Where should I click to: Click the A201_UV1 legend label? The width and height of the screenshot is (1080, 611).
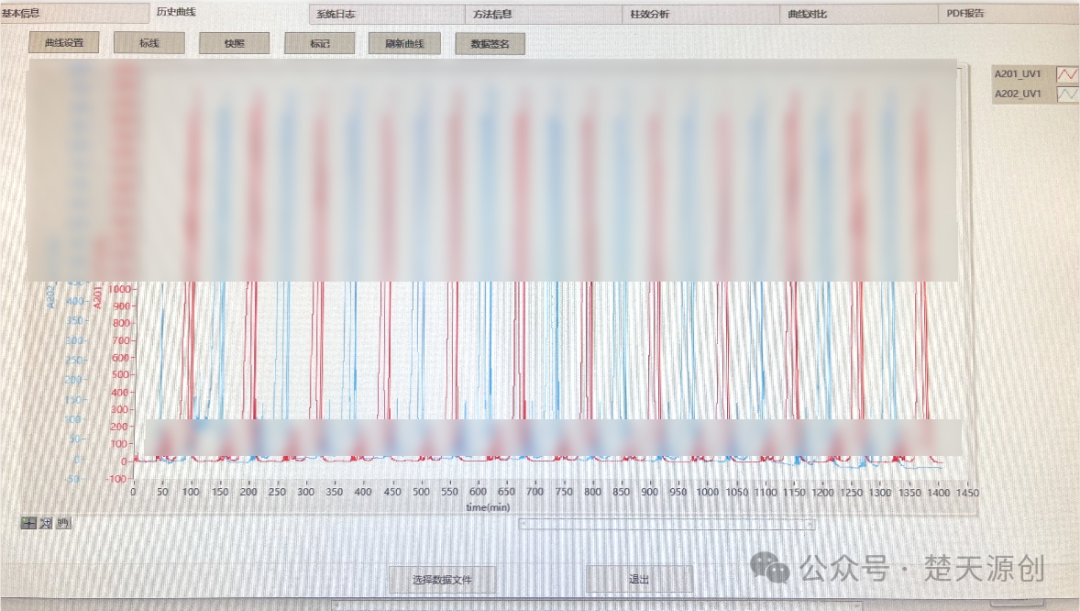click(x=1018, y=74)
